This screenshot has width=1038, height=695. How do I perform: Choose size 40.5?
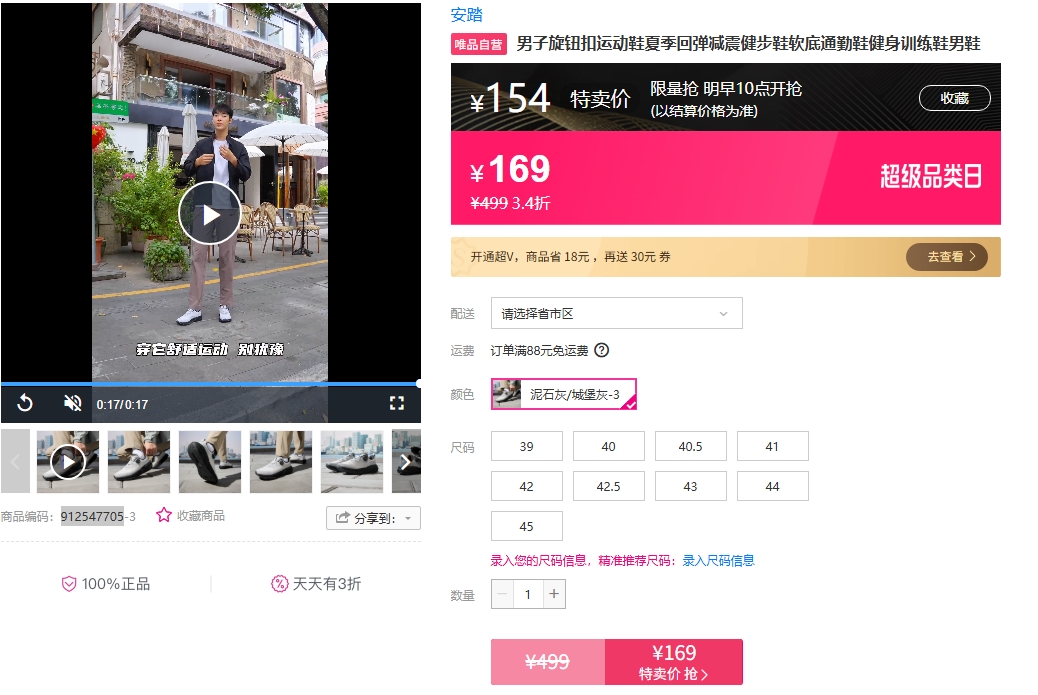coord(690,446)
